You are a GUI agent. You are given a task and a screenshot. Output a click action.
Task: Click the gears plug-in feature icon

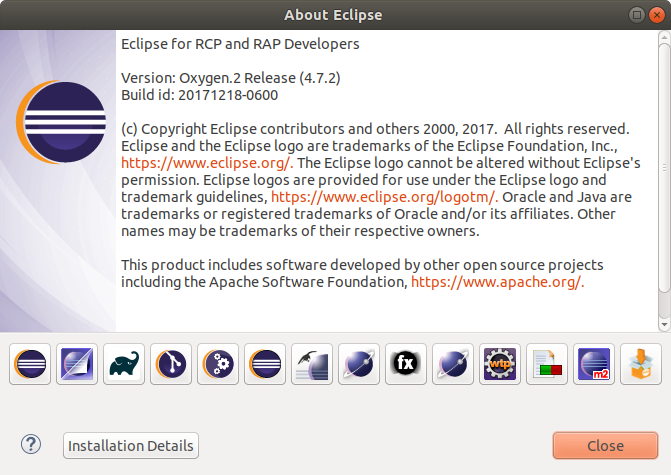coord(218,364)
